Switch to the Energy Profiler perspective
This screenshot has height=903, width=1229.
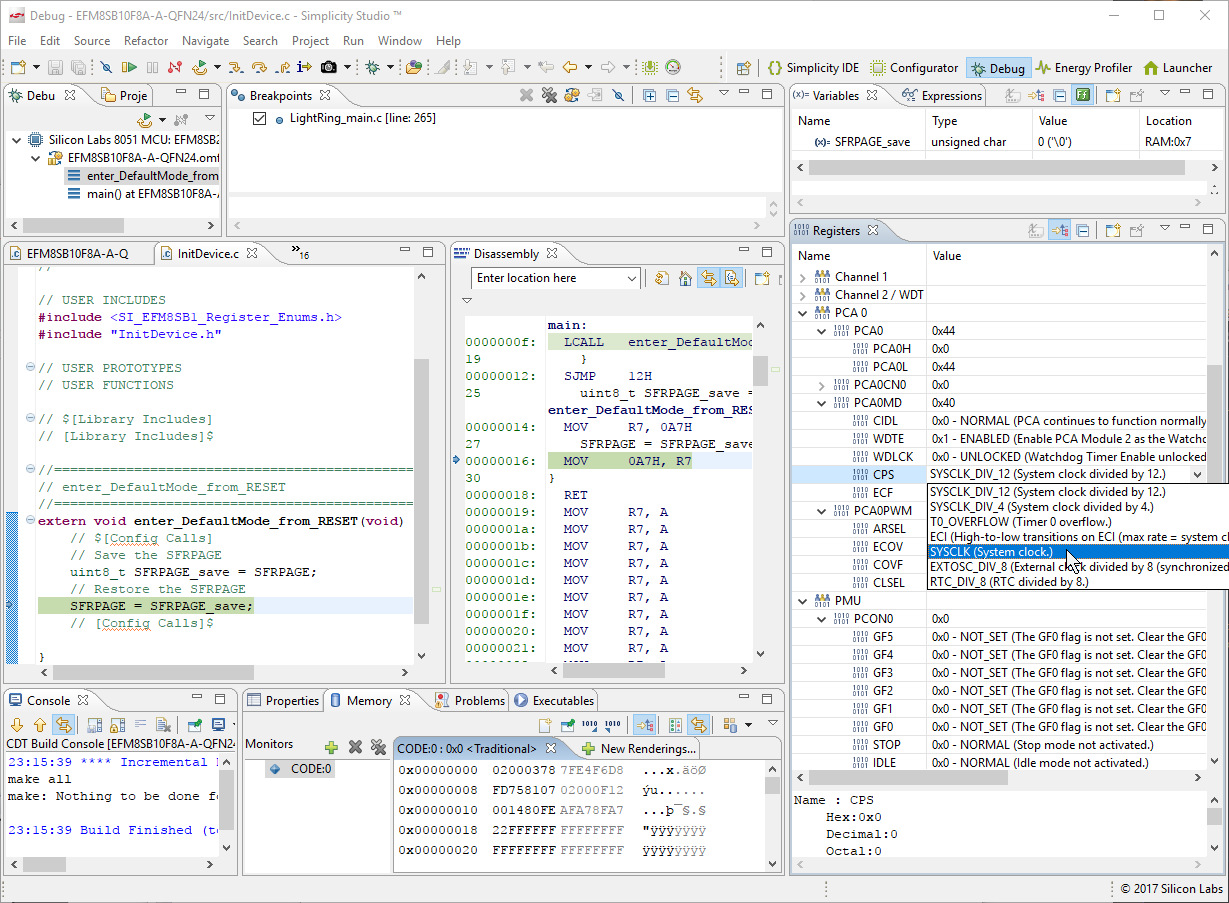pyautogui.click(x=1084, y=68)
